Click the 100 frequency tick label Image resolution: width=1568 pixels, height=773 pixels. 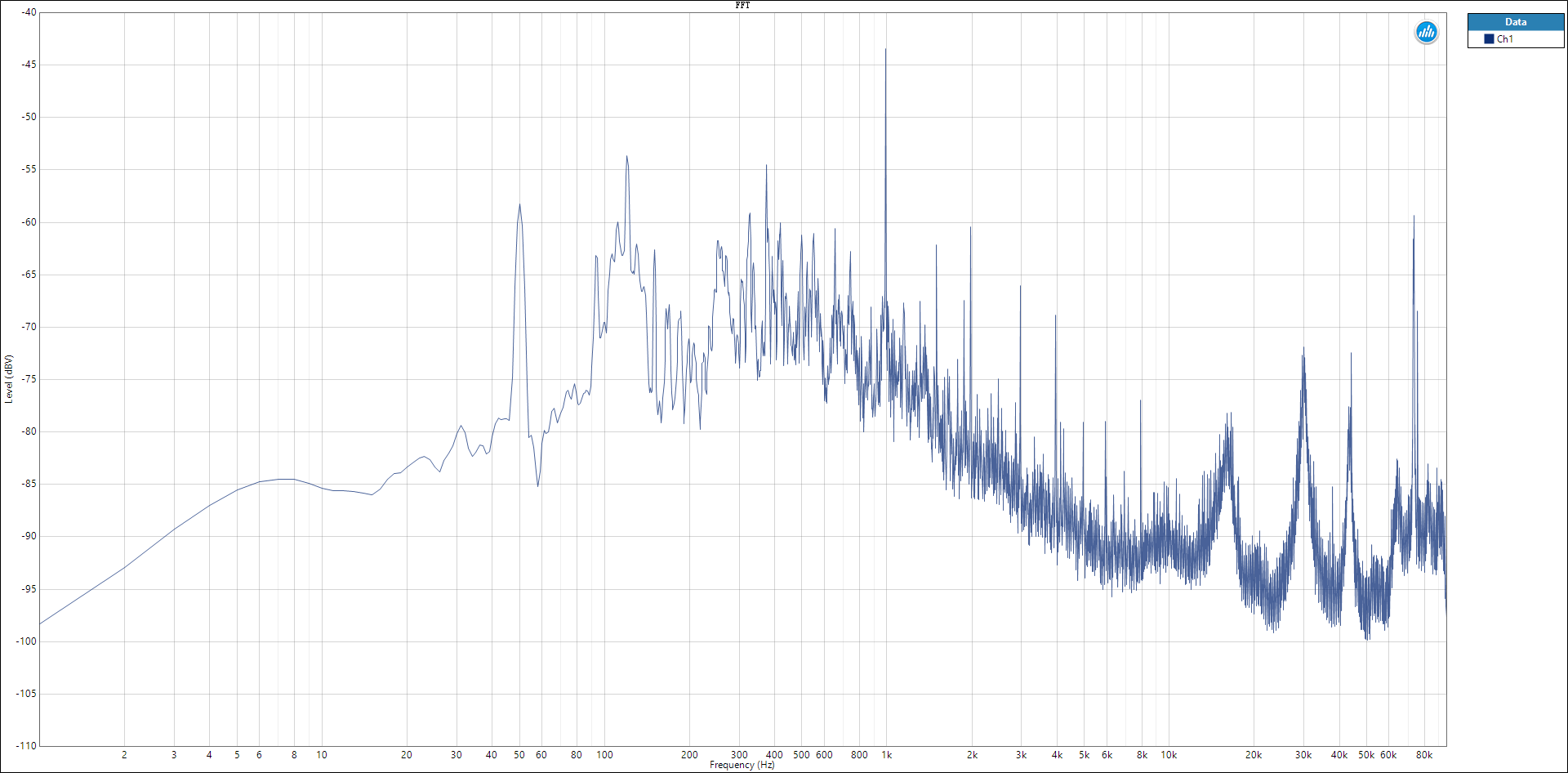604,755
